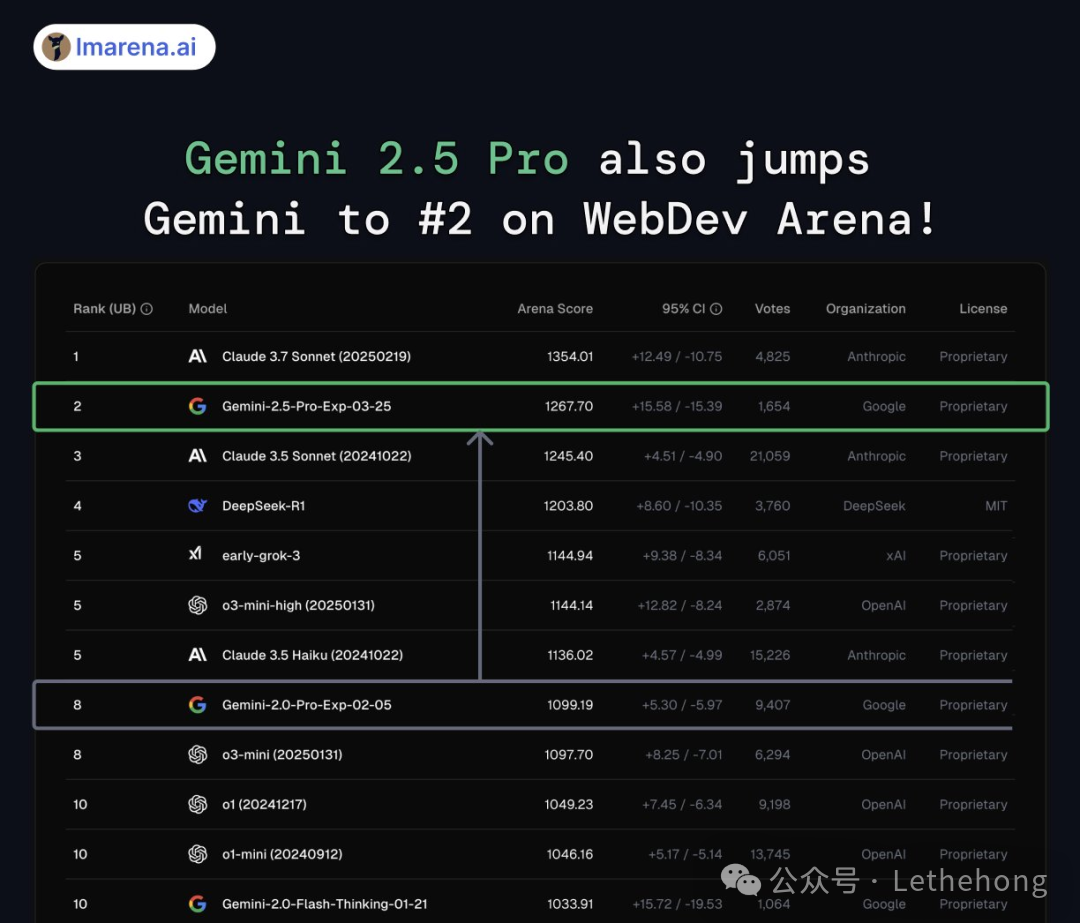The width and height of the screenshot is (1080, 923).
Task: Select model name DeepSeek-R1
Action: point(263,506)
